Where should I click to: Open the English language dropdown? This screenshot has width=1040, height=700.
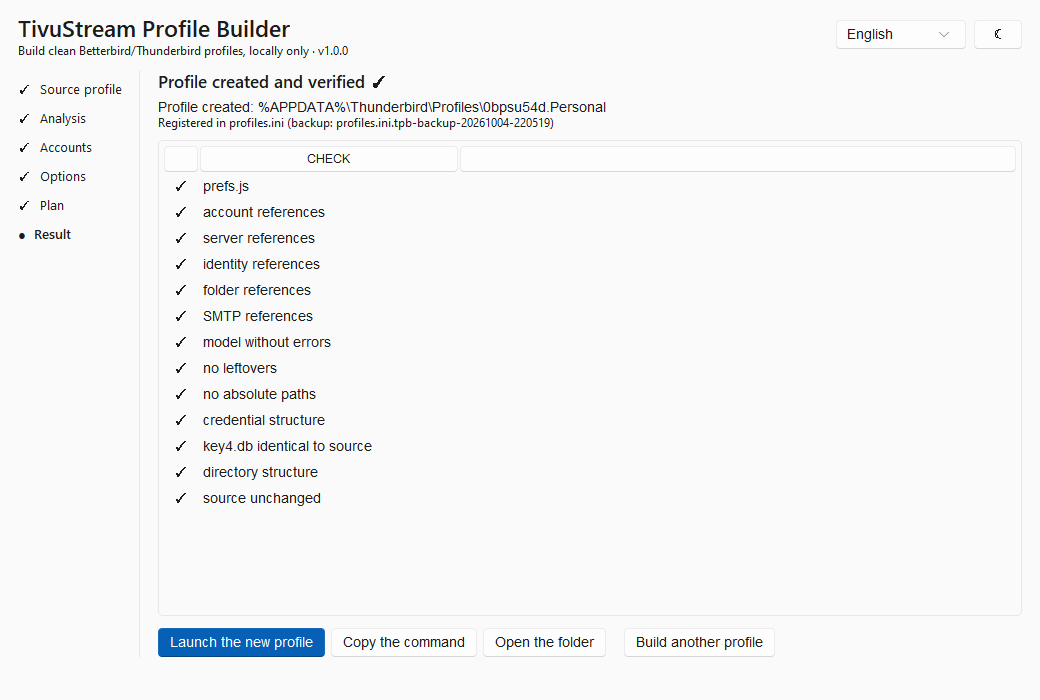coord(900,35)
